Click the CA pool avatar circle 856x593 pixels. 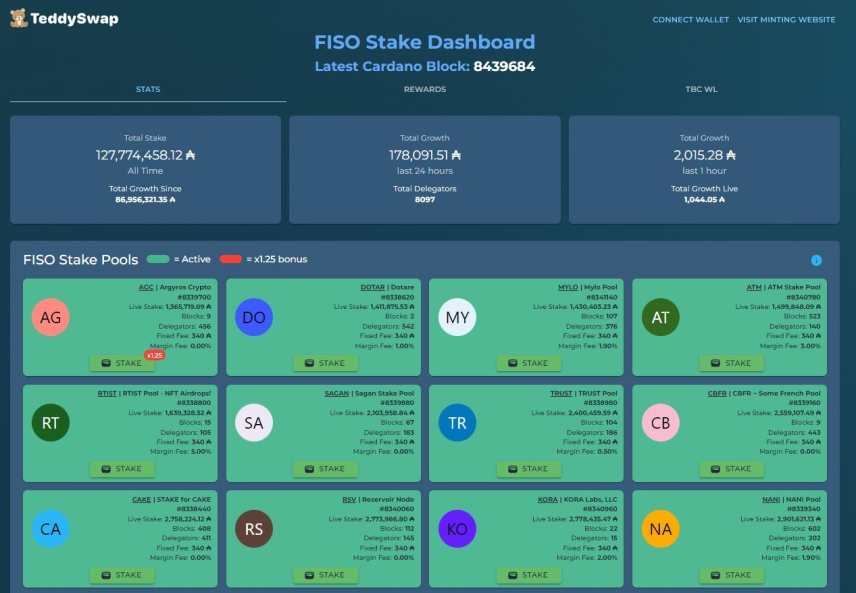click(51, 529)
